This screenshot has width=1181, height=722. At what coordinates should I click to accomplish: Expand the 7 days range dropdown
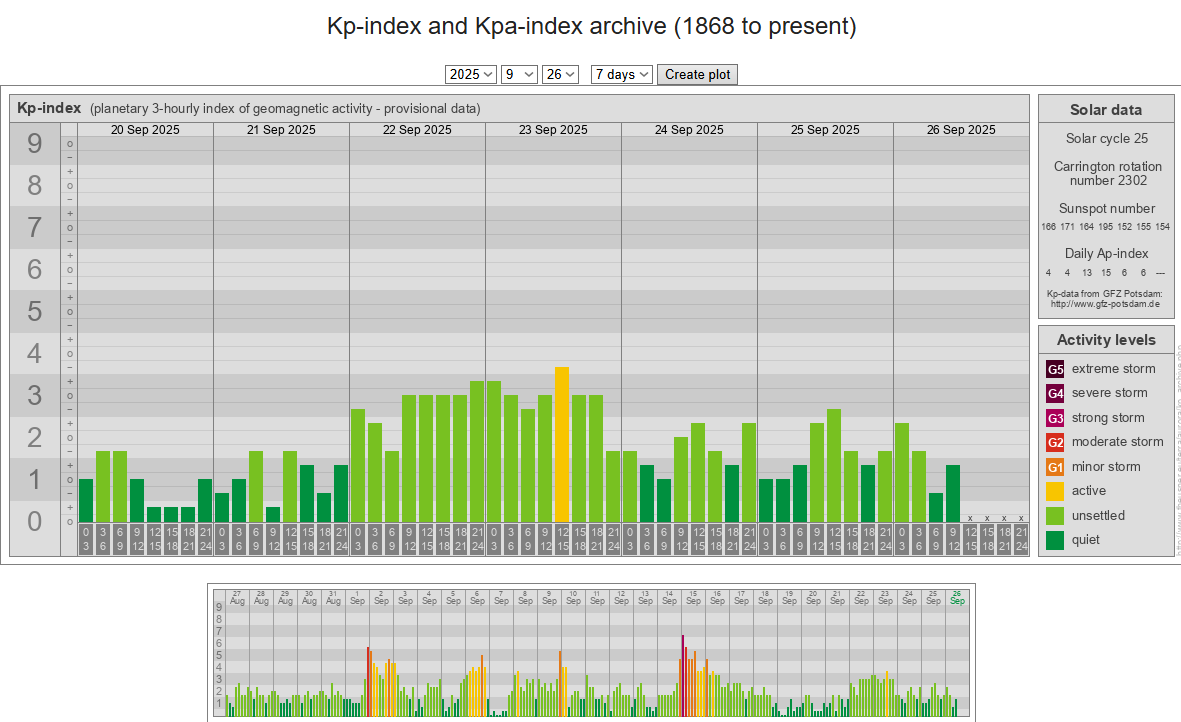coord(621,74)
